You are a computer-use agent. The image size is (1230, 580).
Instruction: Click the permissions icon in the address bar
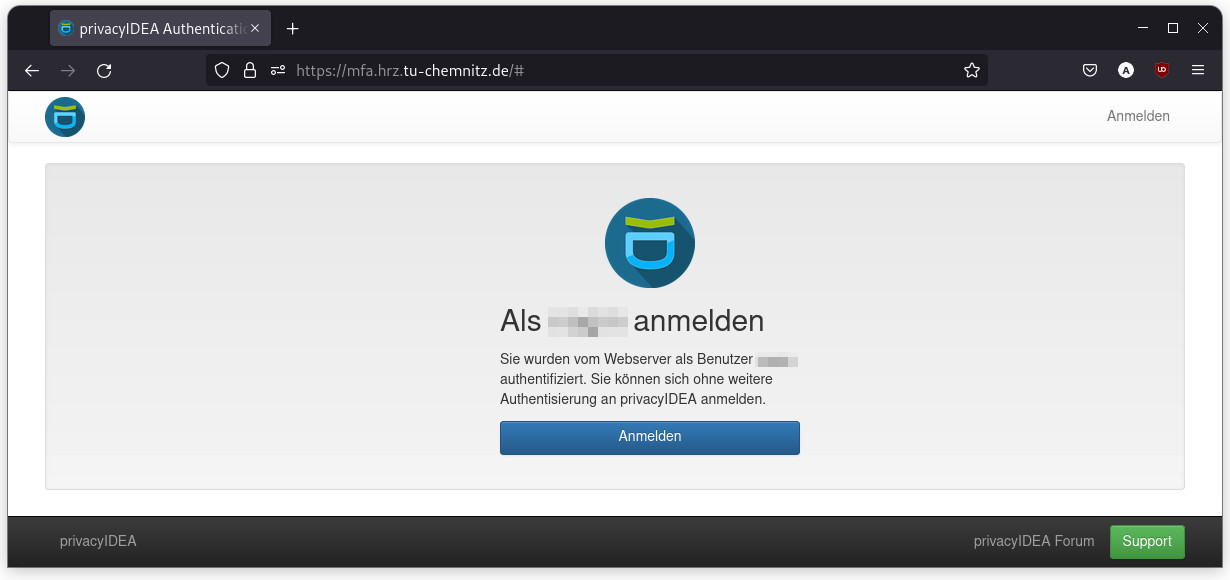pyautogui.click(x=278, y=70)
